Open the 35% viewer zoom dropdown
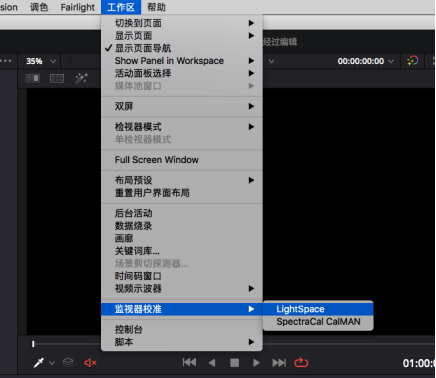 coord(41,61)
